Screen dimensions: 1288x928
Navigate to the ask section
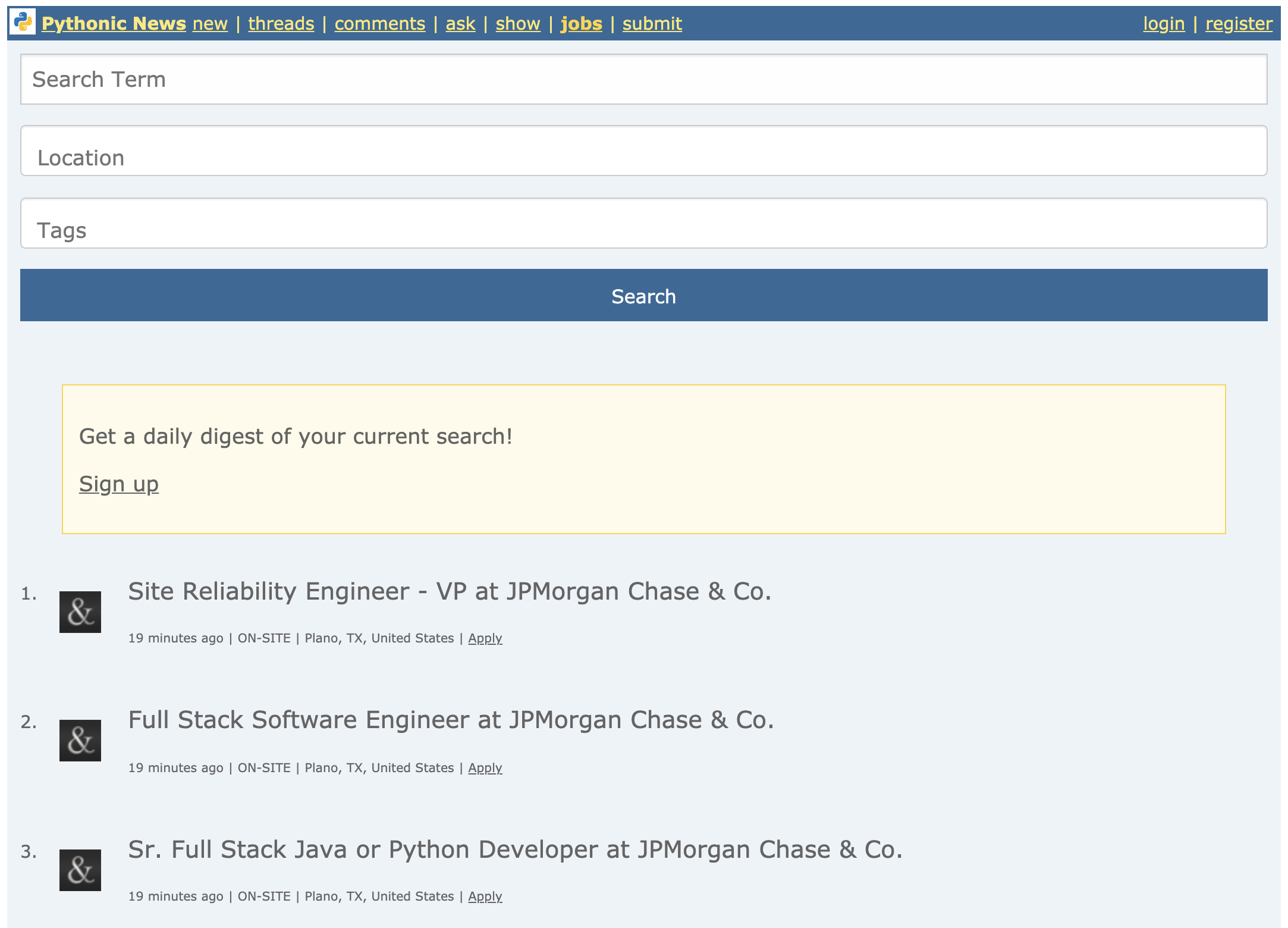point(460,24)
